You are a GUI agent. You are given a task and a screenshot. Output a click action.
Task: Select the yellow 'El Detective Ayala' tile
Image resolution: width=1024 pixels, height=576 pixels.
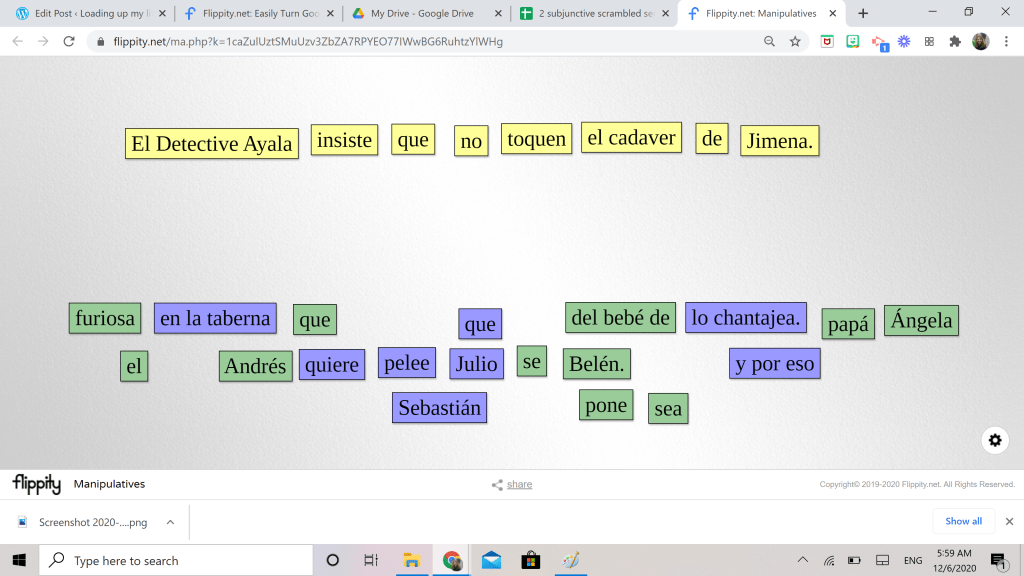pyautogui.click(x=212, y=144)
